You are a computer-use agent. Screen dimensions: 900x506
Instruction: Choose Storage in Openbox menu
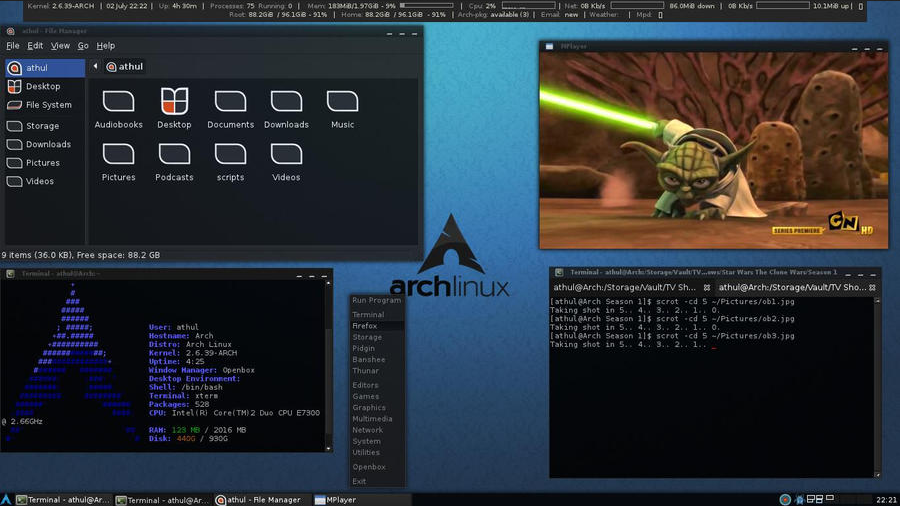377,337
